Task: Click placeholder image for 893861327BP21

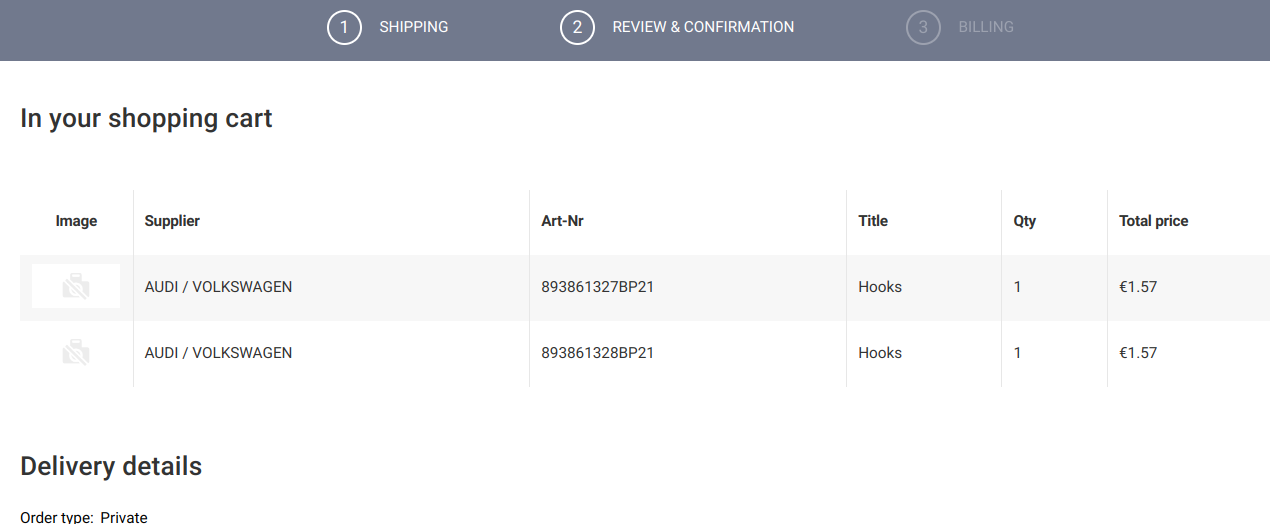Action: coord(76,287)
